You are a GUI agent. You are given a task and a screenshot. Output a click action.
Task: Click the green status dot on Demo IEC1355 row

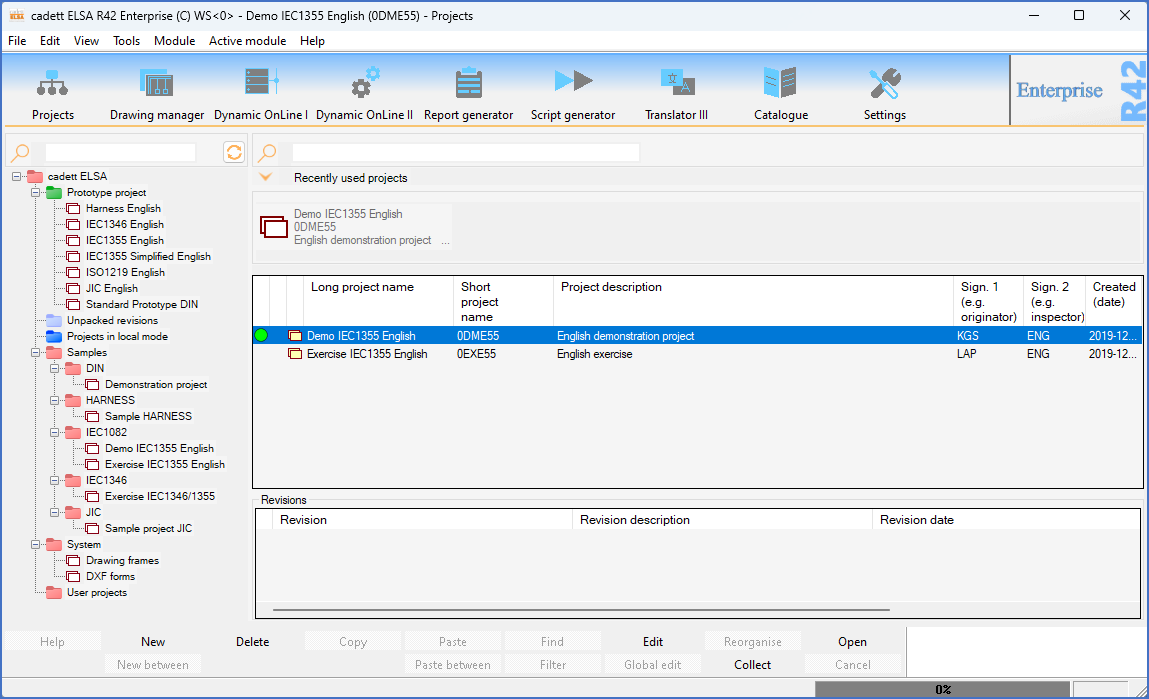[x=261, y=336]
